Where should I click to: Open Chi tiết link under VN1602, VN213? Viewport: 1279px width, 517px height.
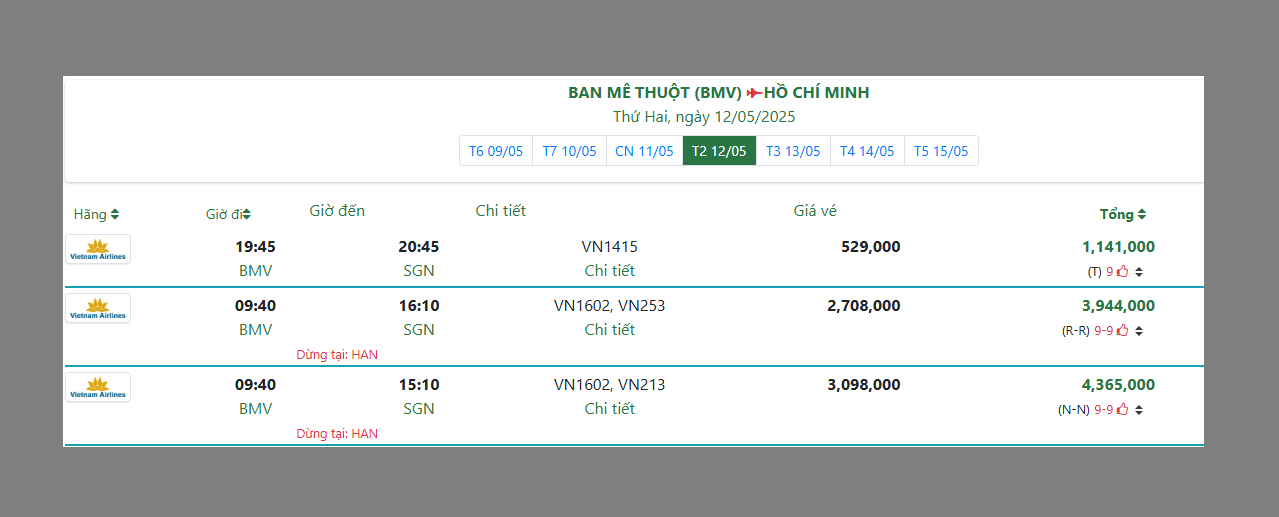tap(609, 409)
